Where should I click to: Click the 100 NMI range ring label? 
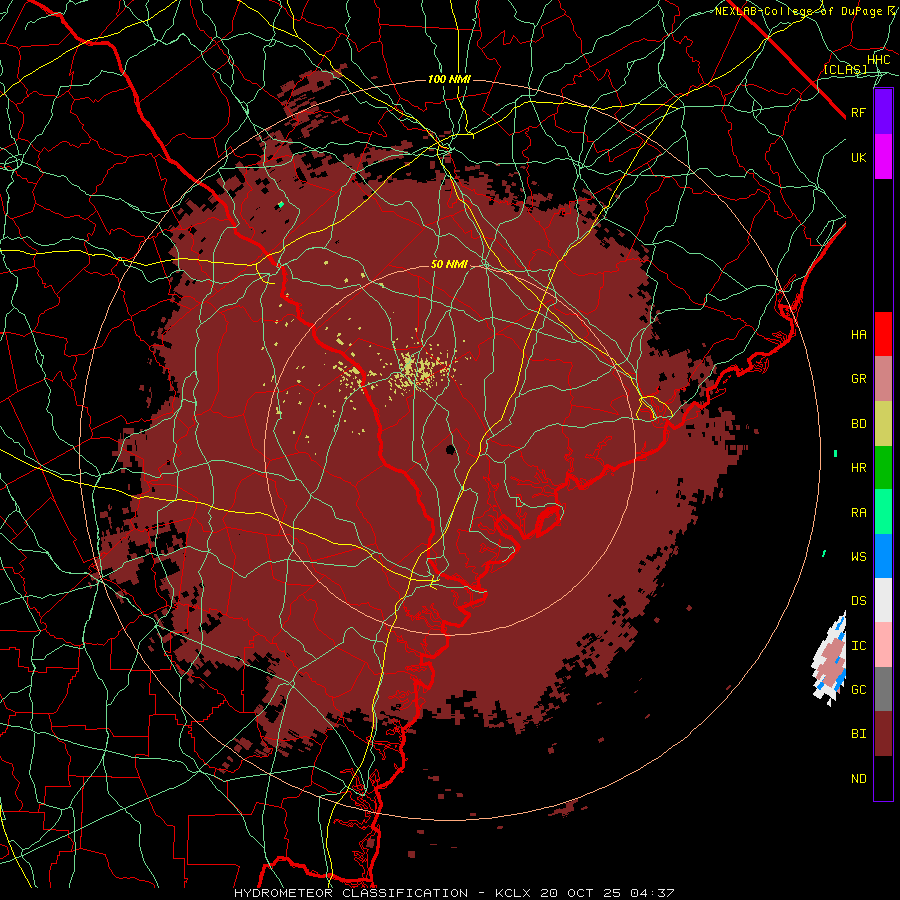(449, 79)
